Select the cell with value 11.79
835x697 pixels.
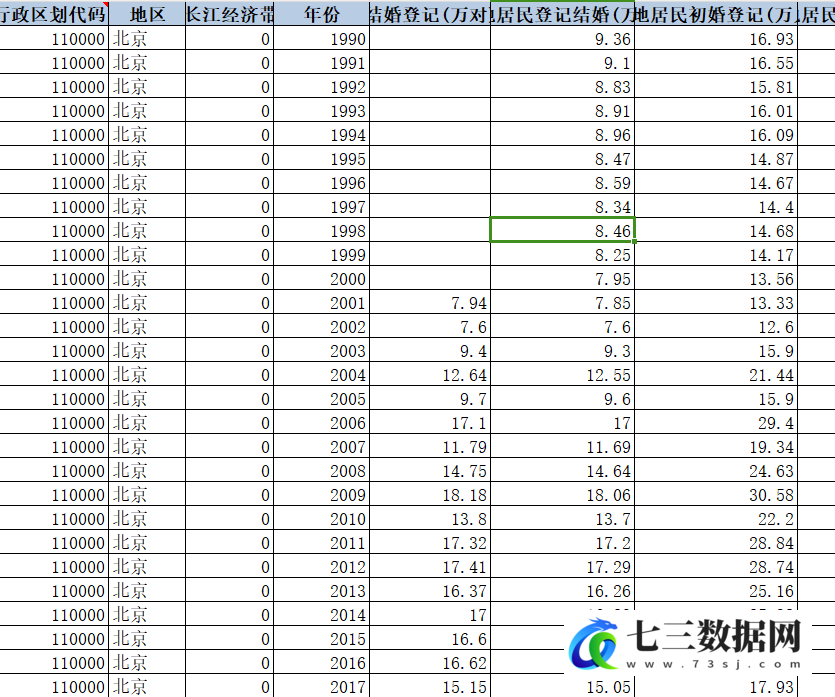coord(430,446)
